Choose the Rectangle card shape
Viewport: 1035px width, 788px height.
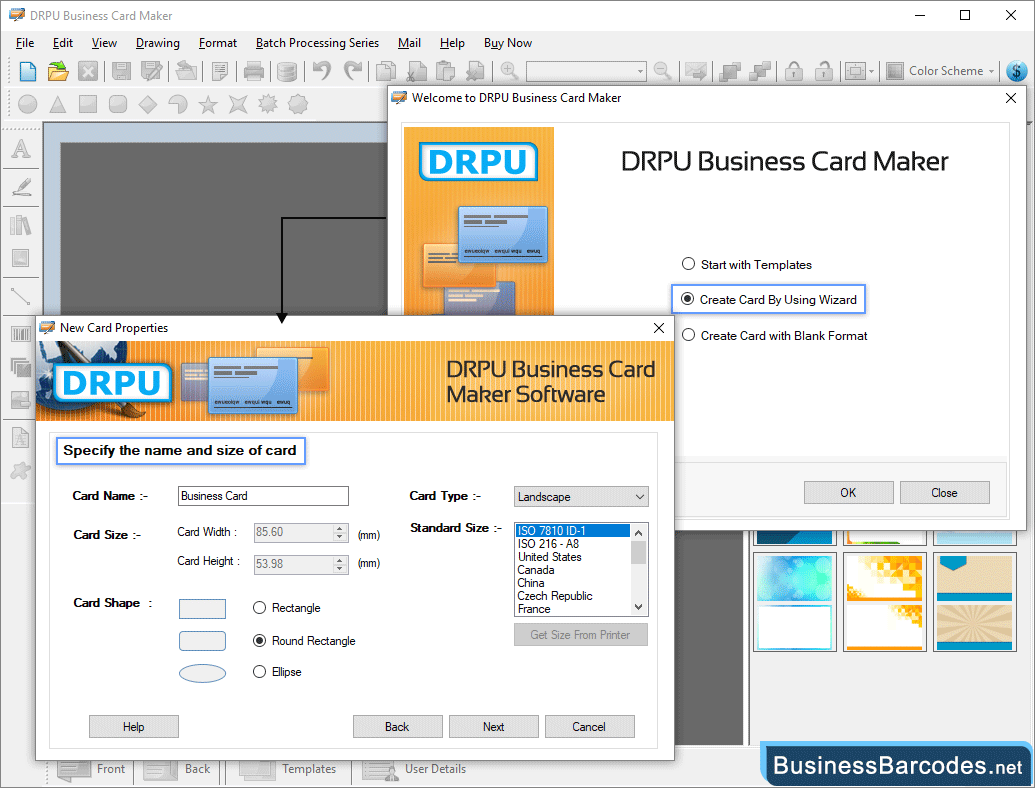pyautogui.click(x=286, y=608)
